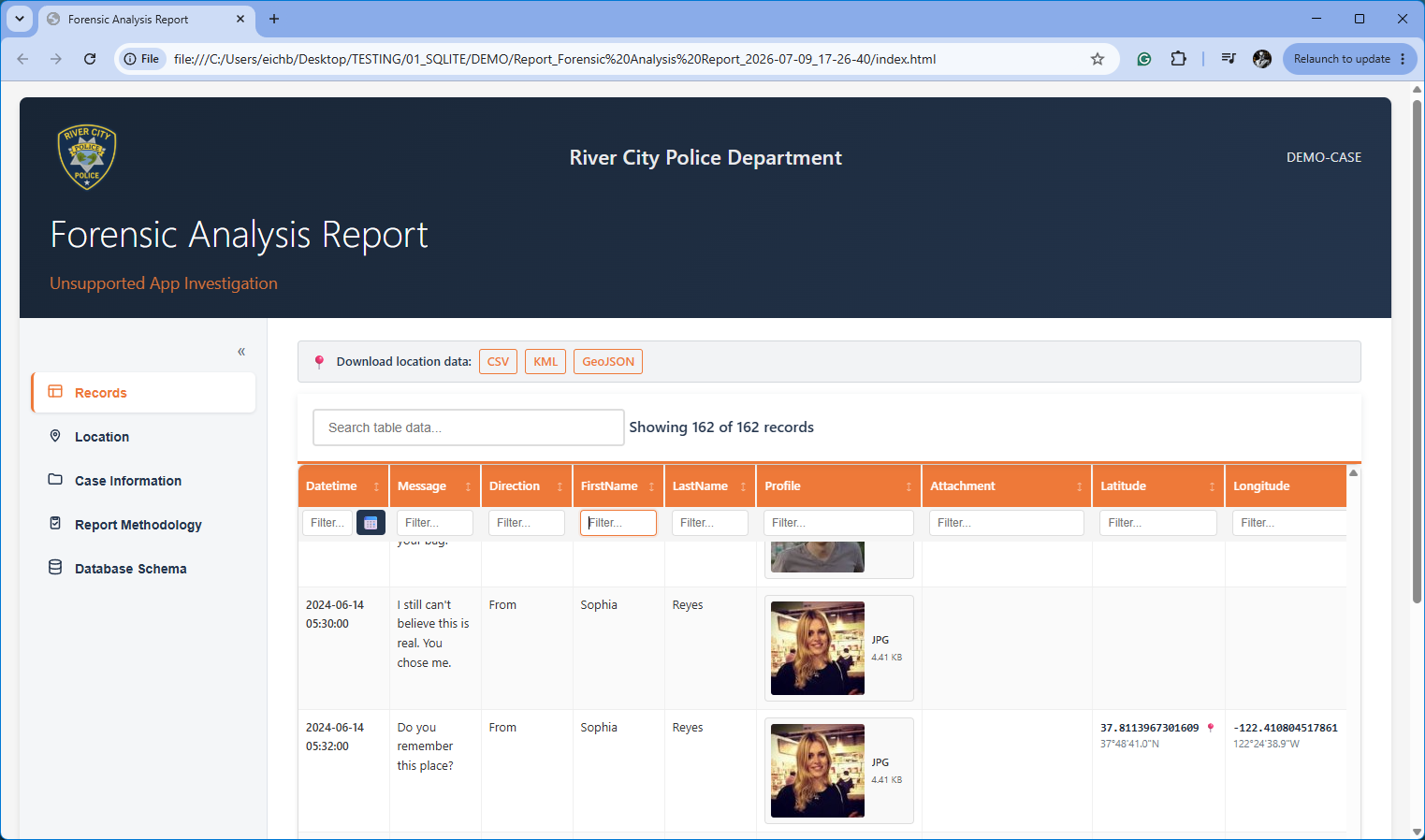Image resolution: width=1425 pixels, height=840 pixels.
Task: Collapse the sidebar with the double chevron
Action: coord(241,352)
